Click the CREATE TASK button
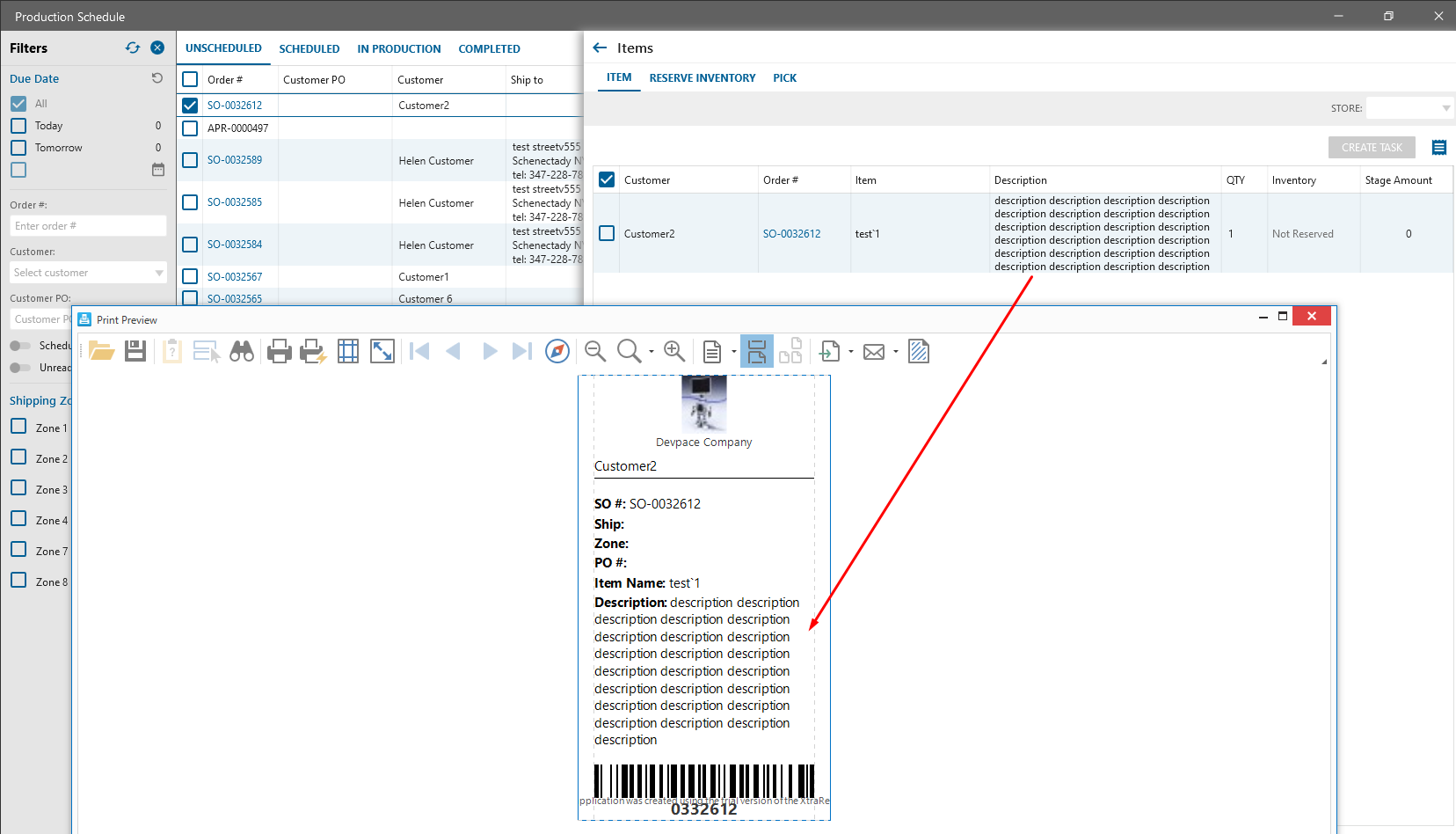This screenshot has width=1456, height=834. point(1372,148)
